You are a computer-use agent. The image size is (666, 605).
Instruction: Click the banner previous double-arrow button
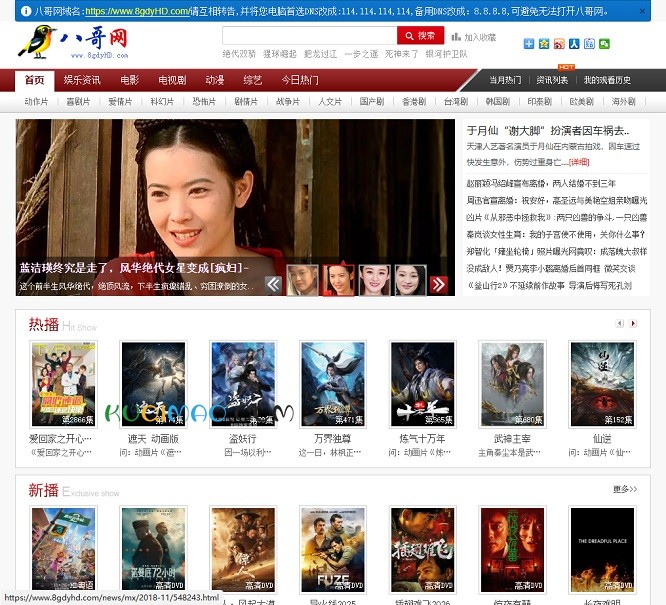[x=273, y=284]
